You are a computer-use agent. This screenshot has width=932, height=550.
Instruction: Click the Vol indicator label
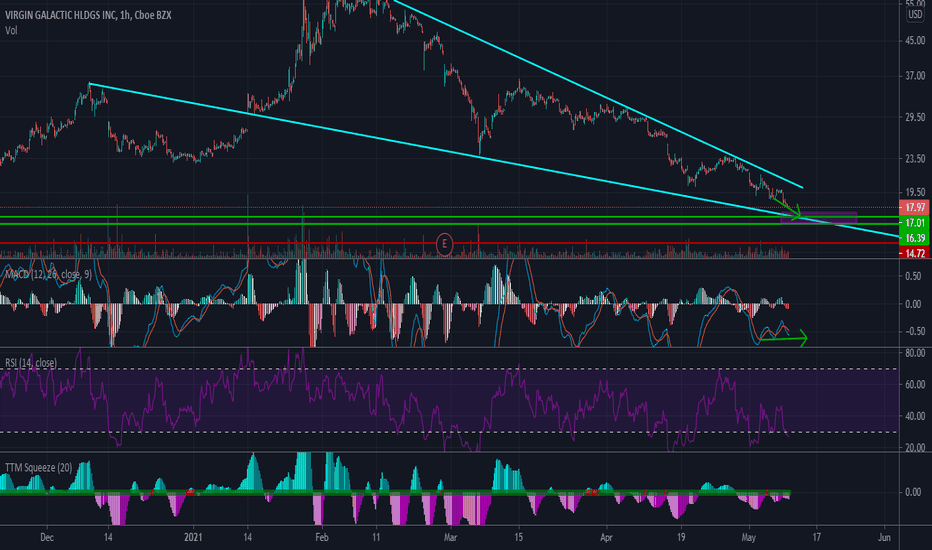coord(11,30)
